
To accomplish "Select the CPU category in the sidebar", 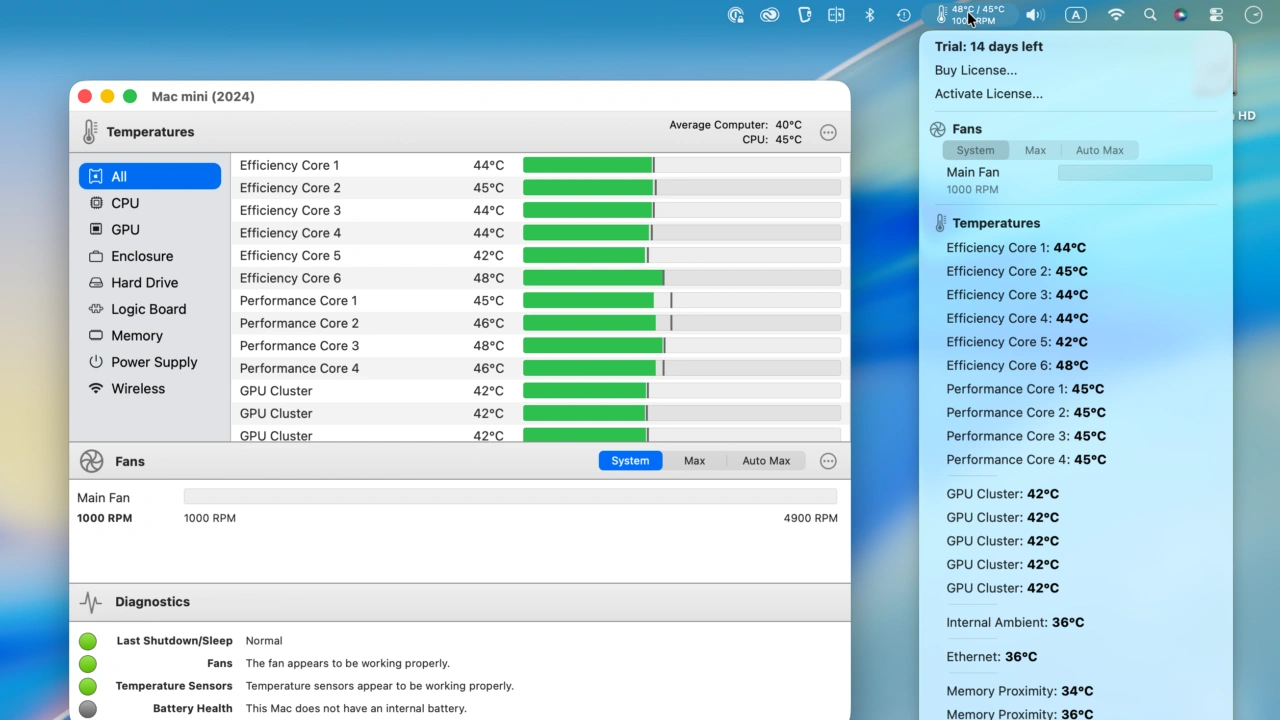I will coord(124,203).
